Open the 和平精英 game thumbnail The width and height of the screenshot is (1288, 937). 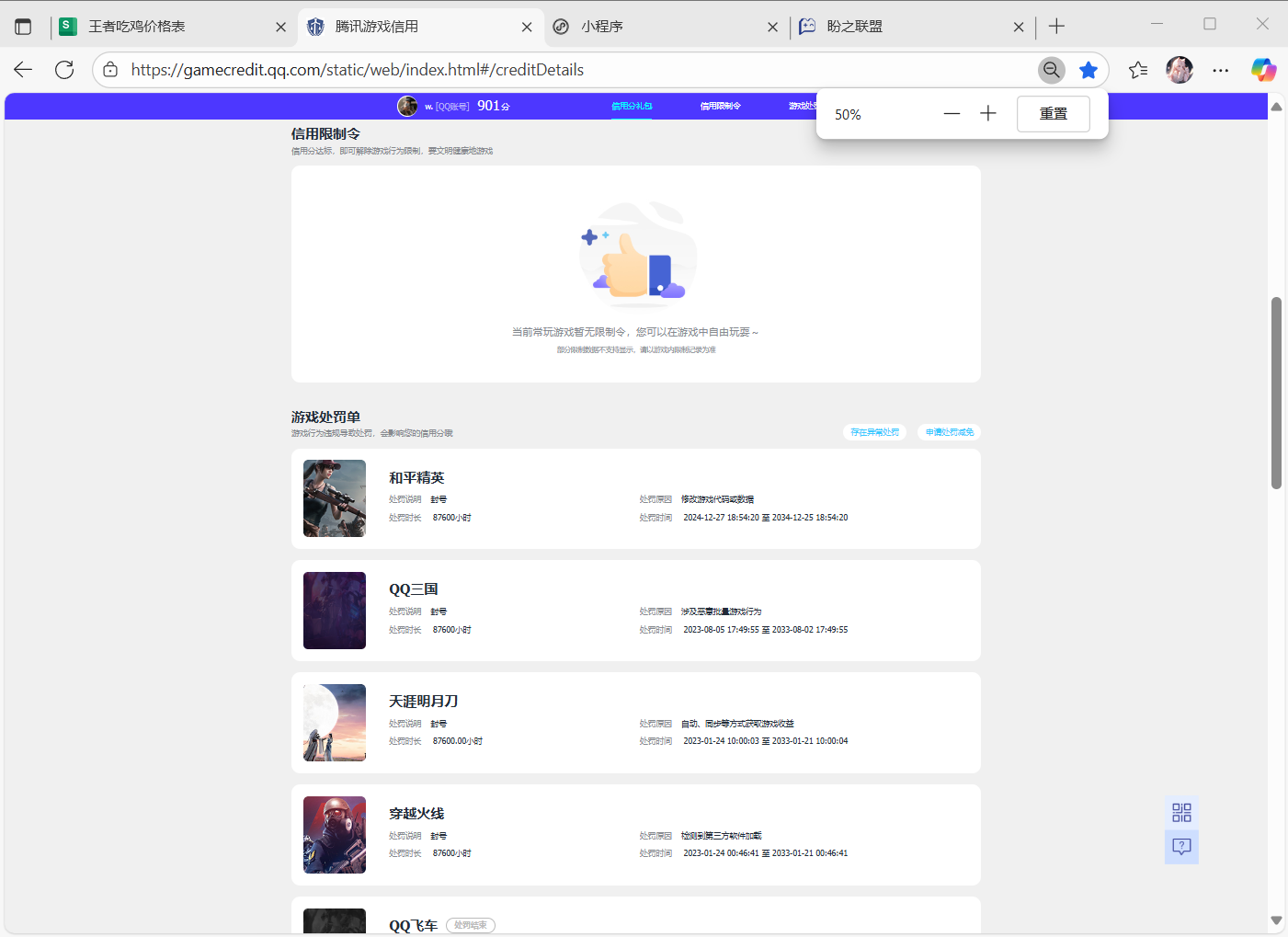click(x=335, y=498)
